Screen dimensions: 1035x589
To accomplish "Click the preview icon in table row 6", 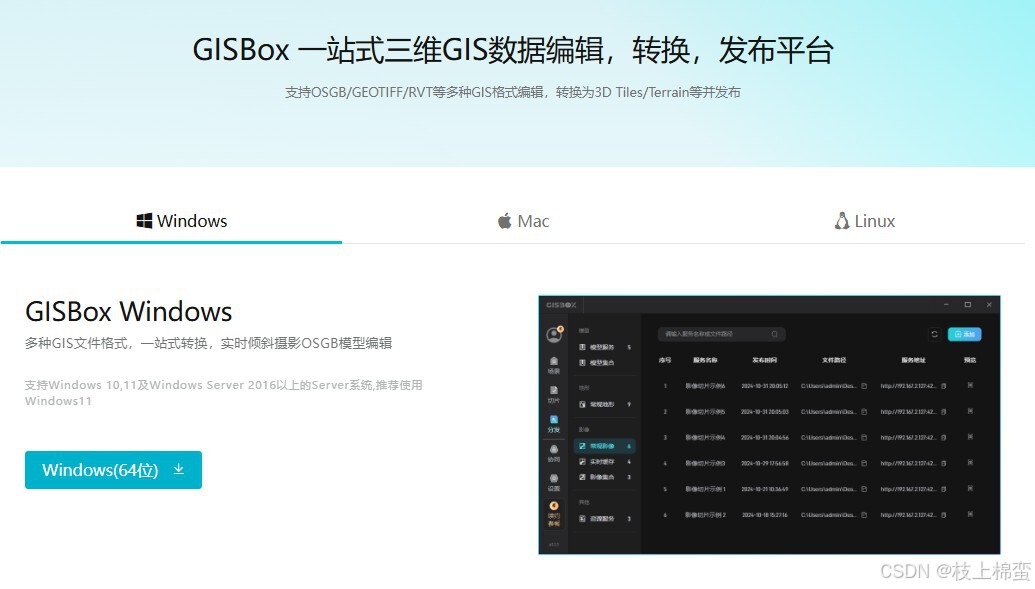I will [970, 514].
